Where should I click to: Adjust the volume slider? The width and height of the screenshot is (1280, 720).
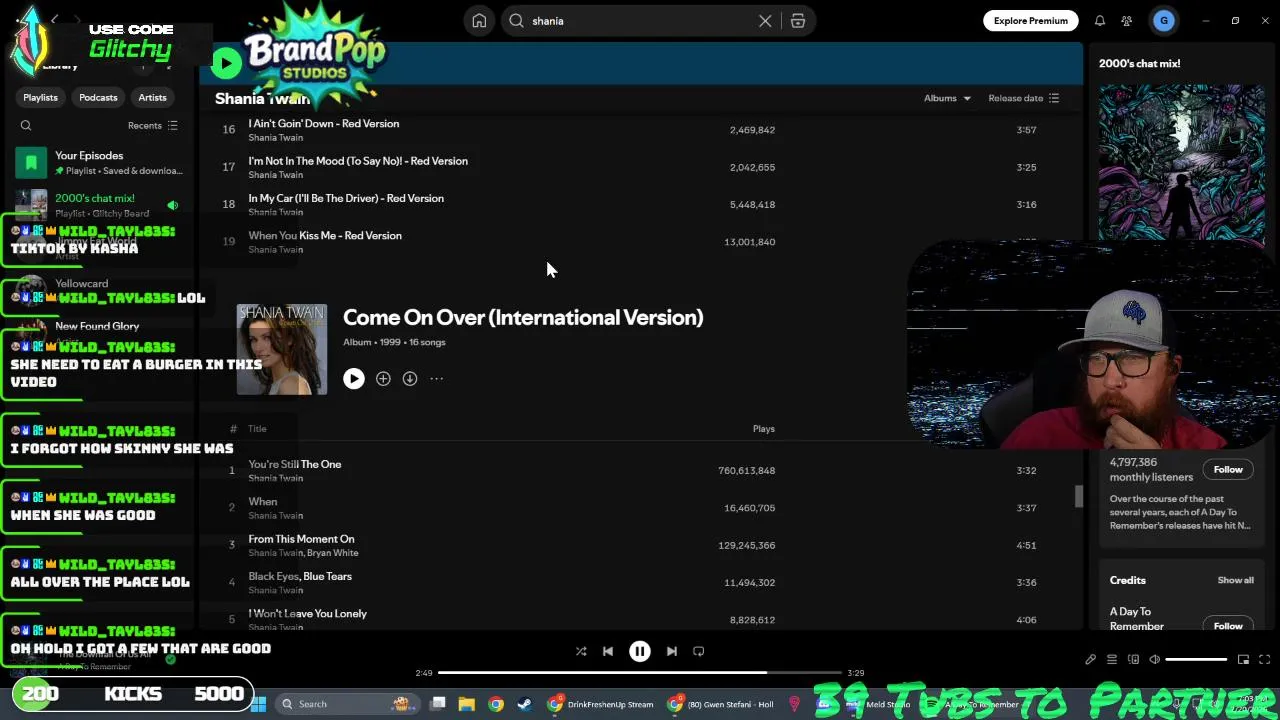(1196, 660)
